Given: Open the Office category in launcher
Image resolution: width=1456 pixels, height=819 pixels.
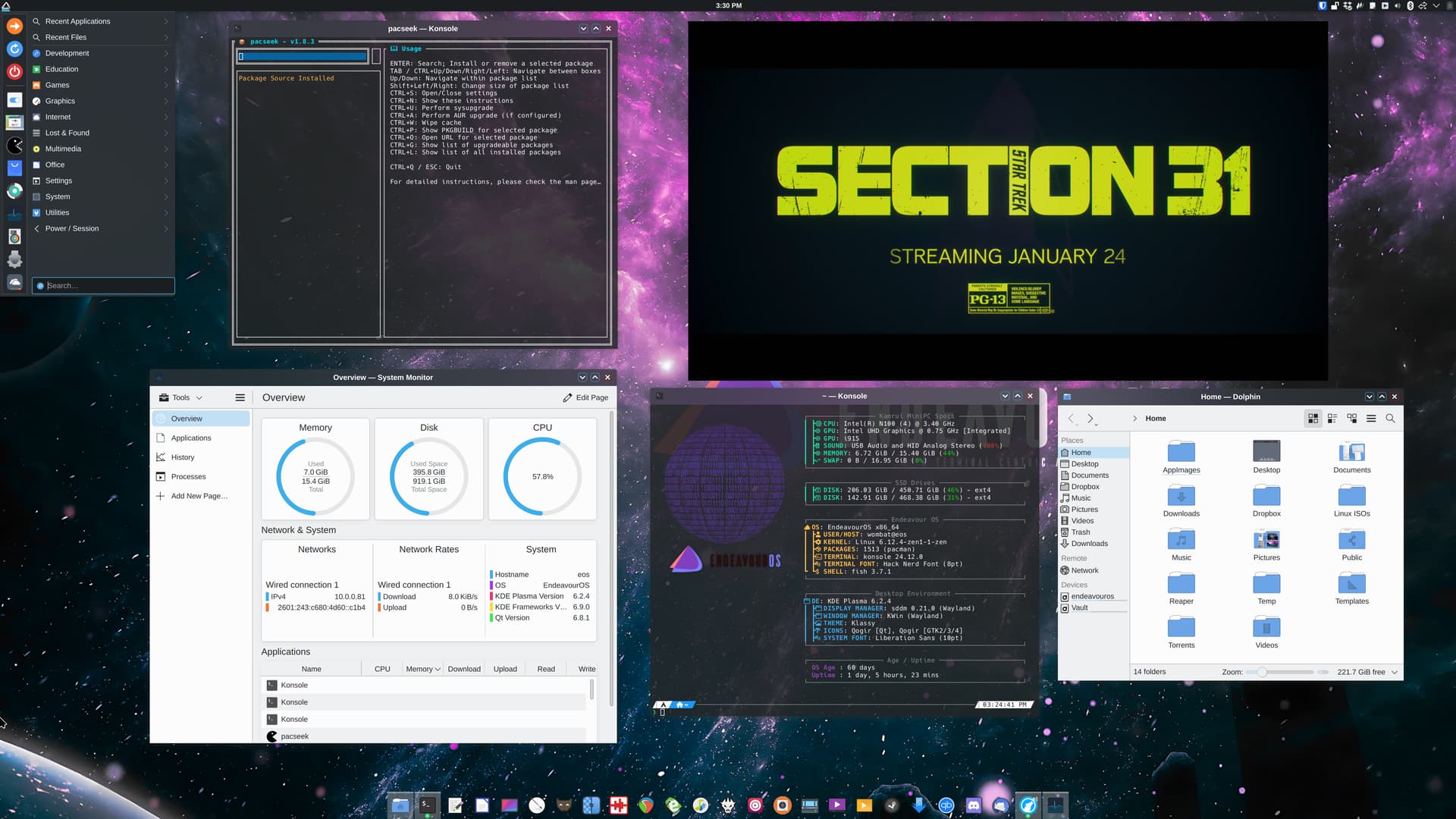Looking at the screenshot, I should (x=100, y=165).
